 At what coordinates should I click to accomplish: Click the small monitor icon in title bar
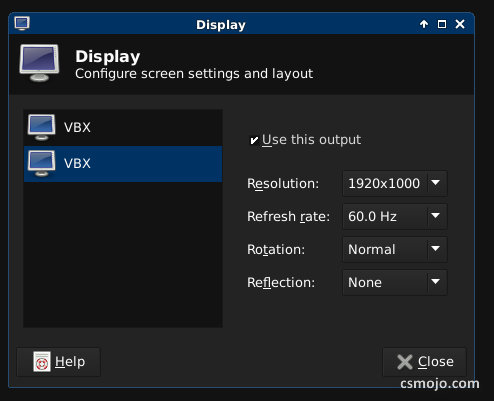click(22, 24)
